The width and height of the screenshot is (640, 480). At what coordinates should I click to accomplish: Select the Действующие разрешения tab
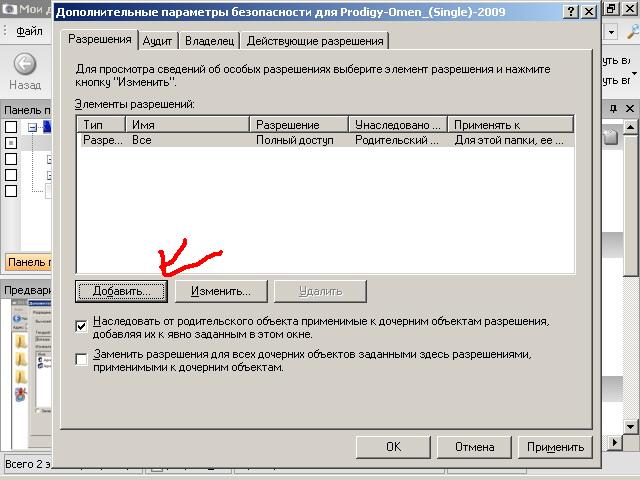(x=314, y=40)
